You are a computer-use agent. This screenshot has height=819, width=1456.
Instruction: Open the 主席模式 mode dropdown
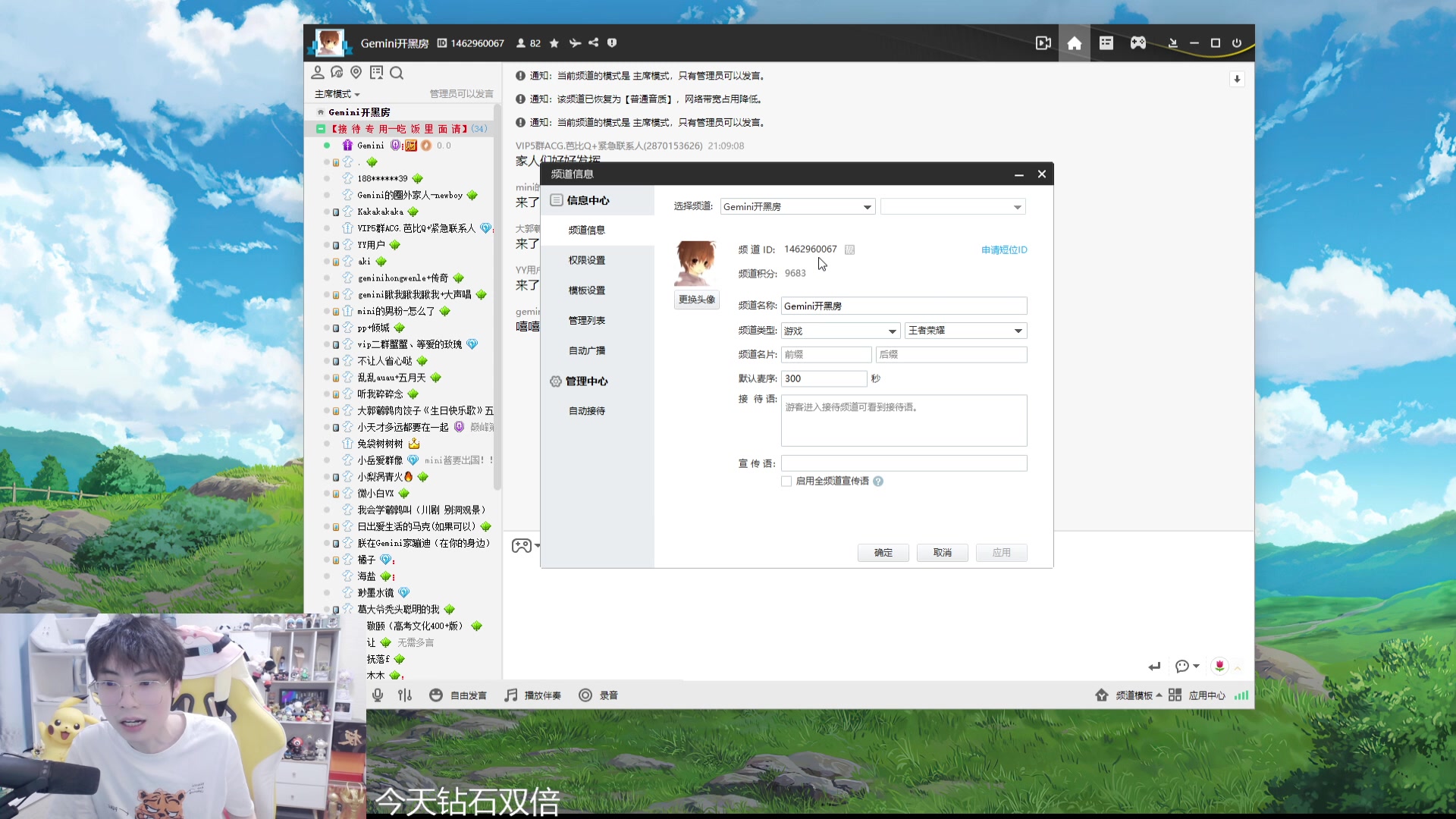pyautogui.click(x=337, y=94)
